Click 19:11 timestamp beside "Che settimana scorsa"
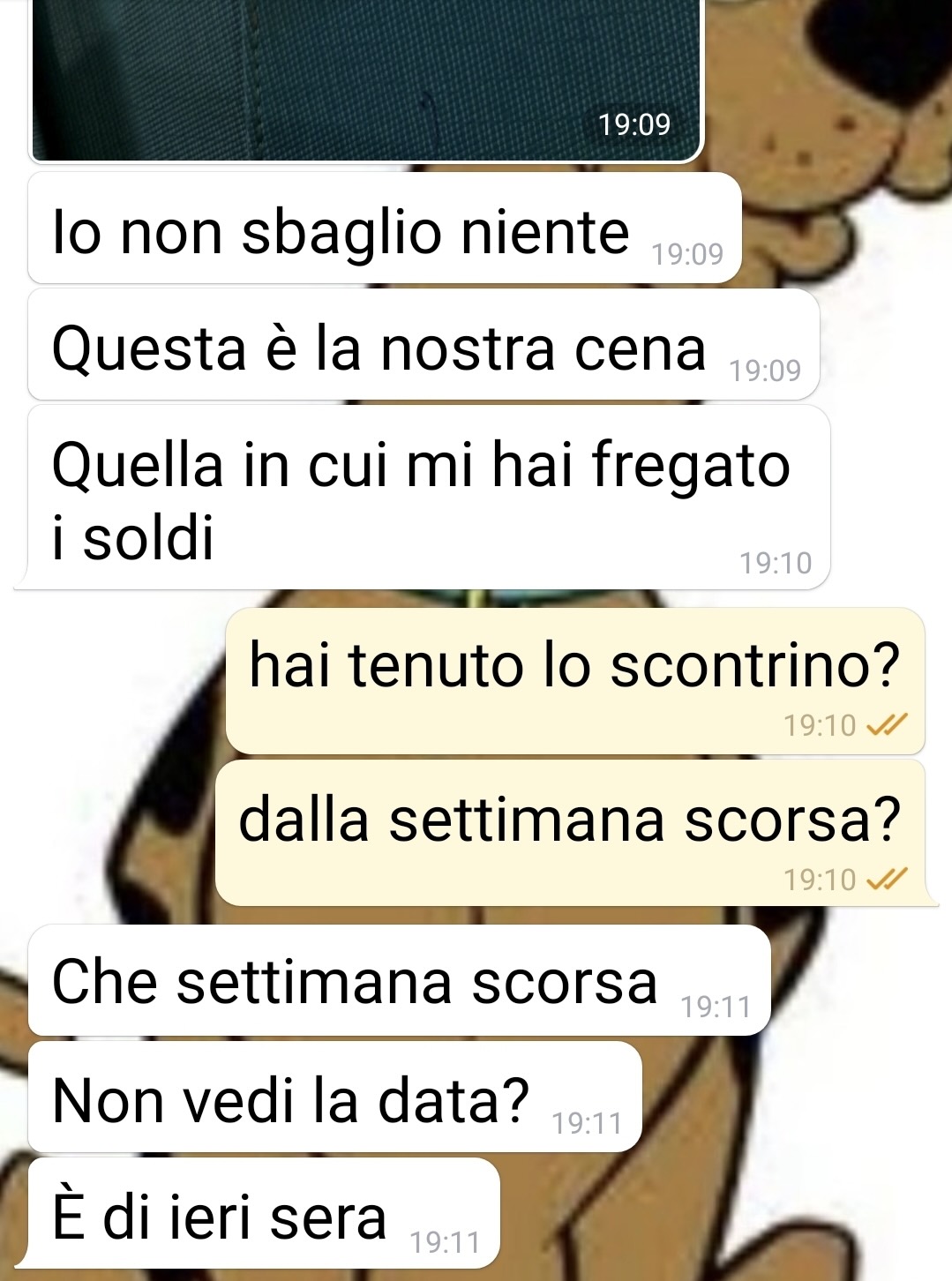The image size is (952, 1281). pos(716,1007)
